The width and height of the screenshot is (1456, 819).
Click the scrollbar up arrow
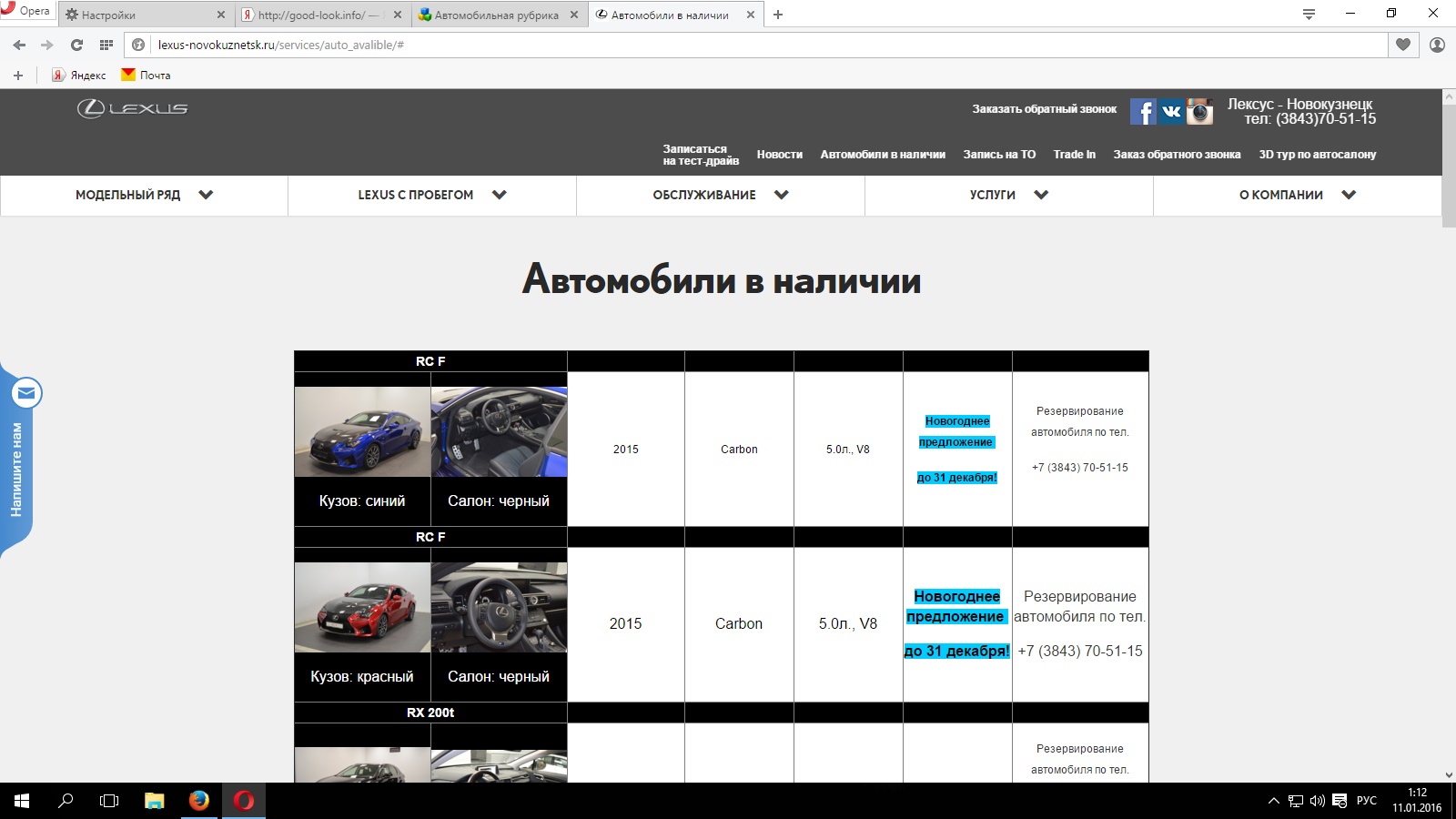pos(1449,96)
